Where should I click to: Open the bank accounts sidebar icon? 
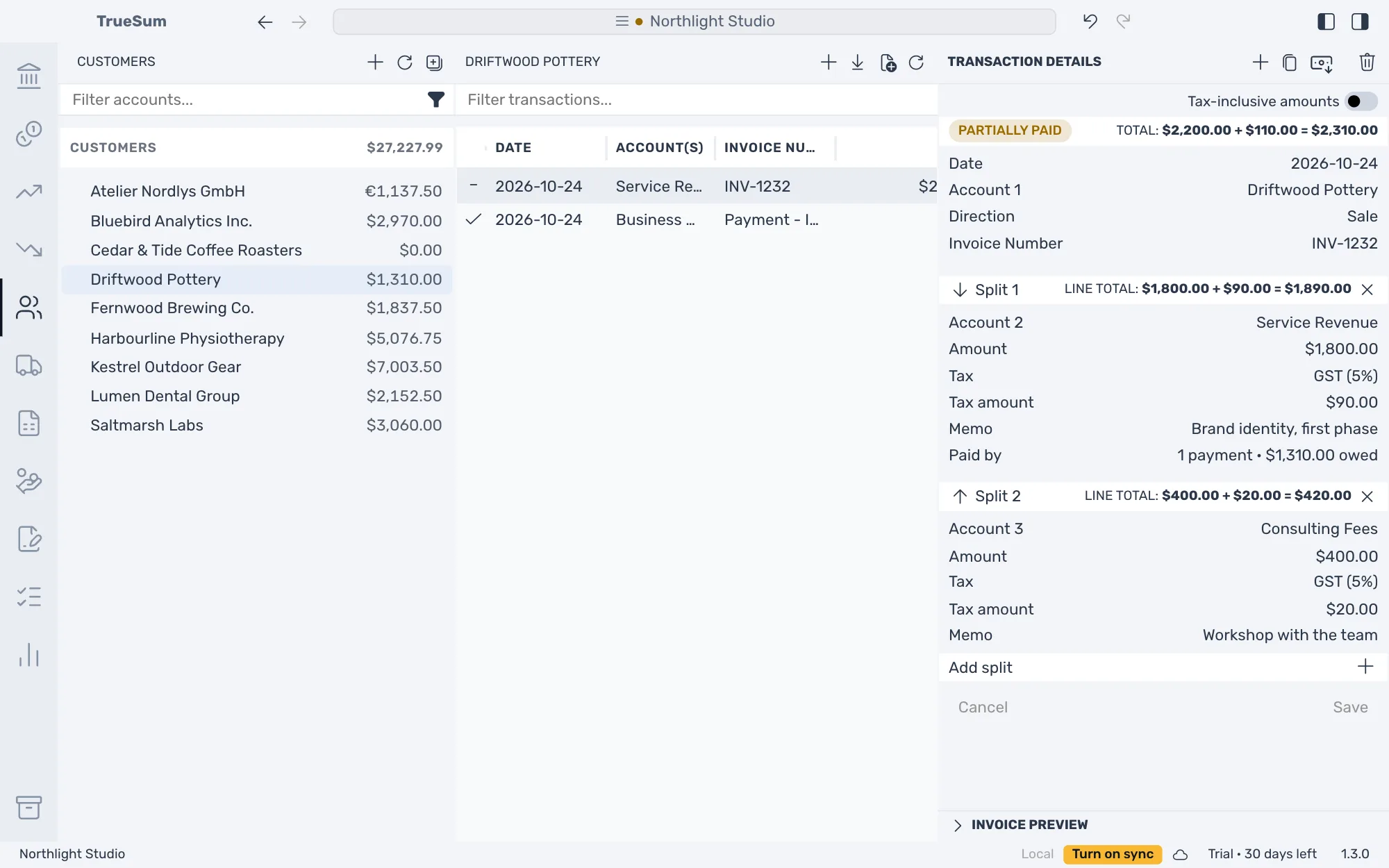pos(28,75)
